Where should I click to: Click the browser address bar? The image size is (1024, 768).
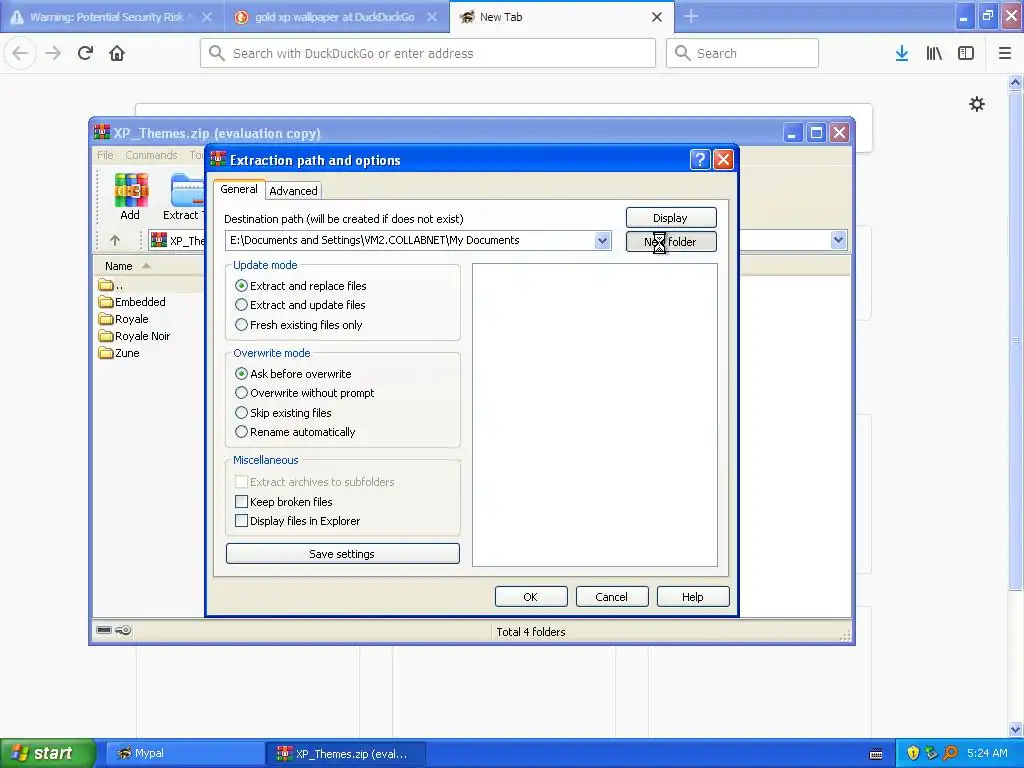(428, 54)
